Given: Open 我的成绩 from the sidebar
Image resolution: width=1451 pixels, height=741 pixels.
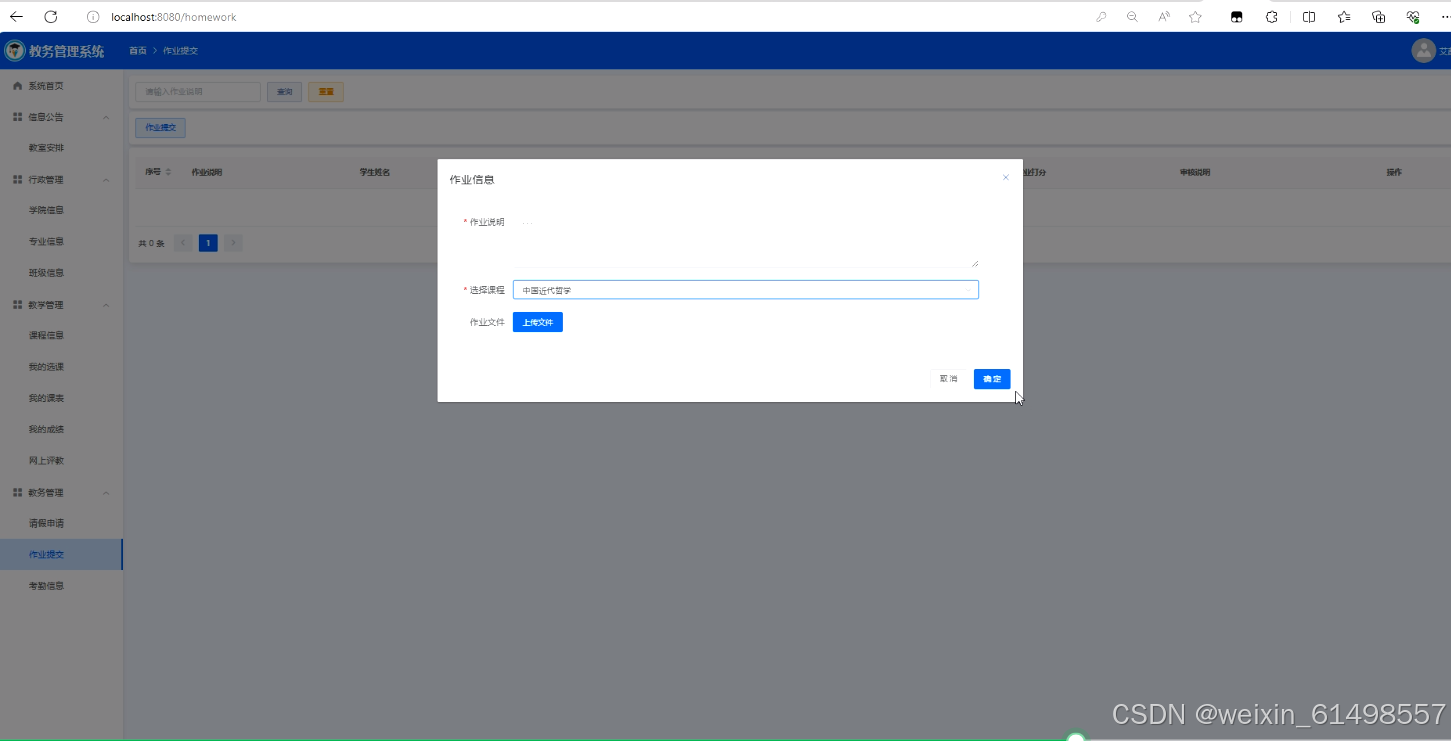Looking at the screenshot, I should [46, 428].
